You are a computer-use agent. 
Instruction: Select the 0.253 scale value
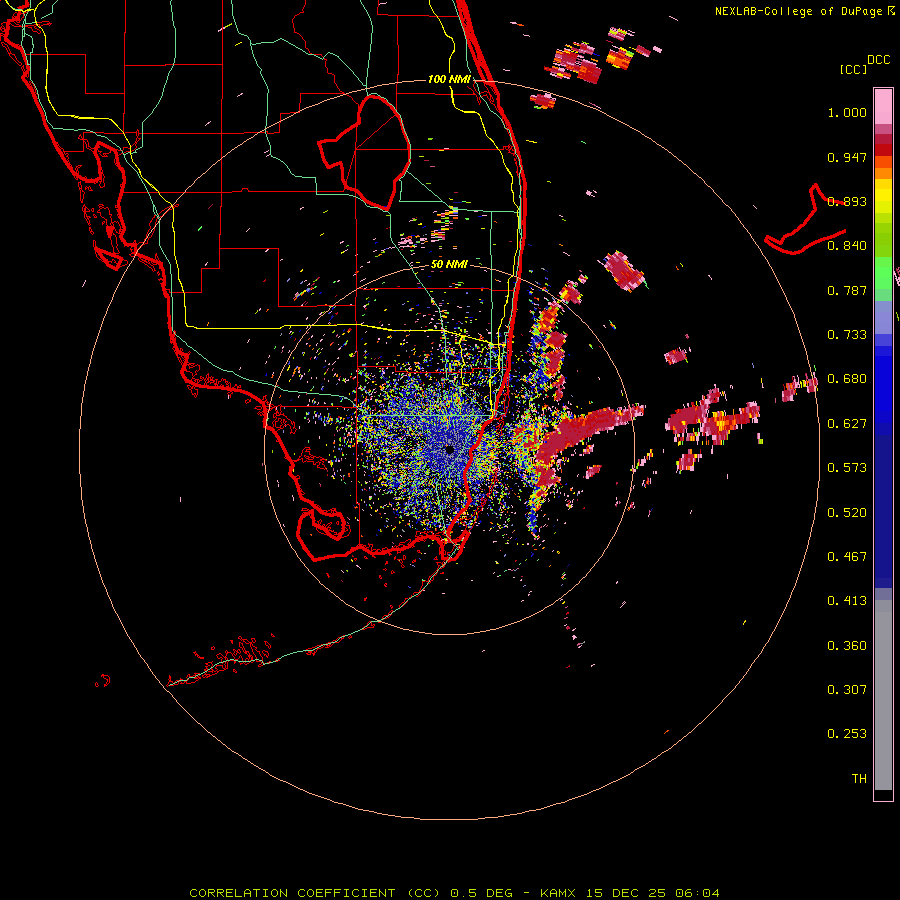click(847, 734)
